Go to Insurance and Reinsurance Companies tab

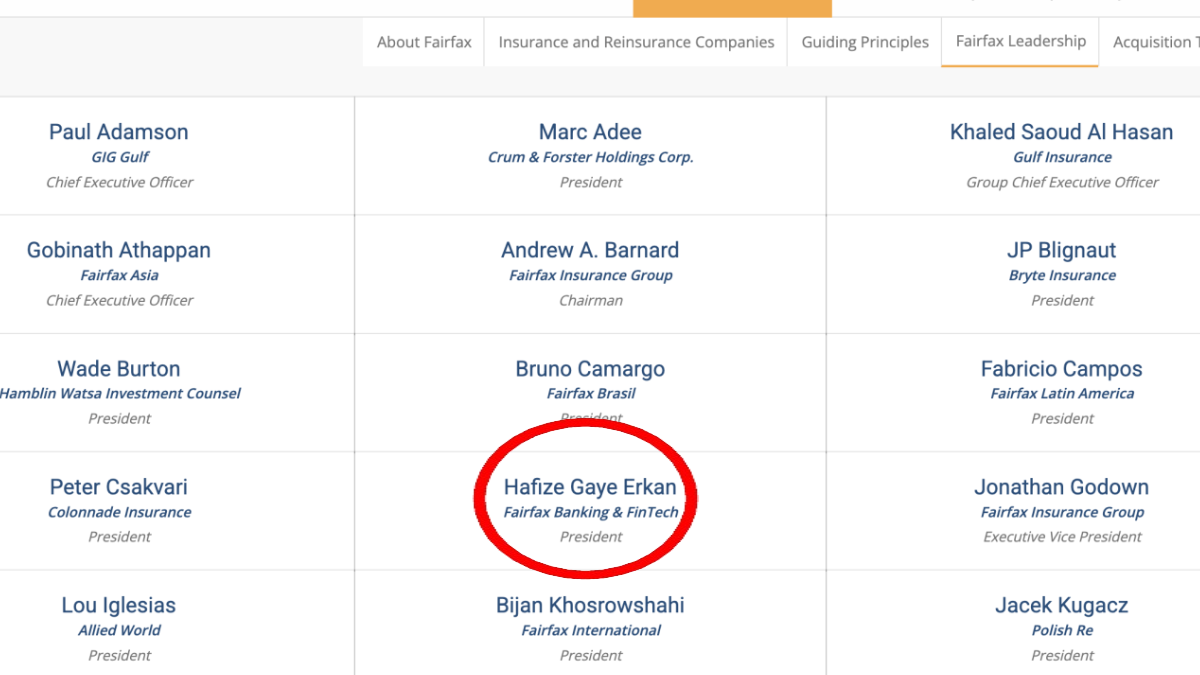point(636,42)
